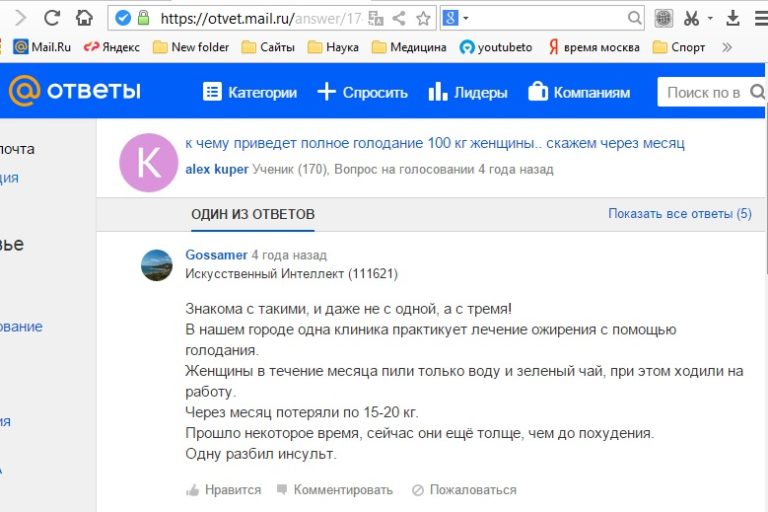Open the New folder bookmark folder
The width and height of the screenshot is (768, 512).
pyautogui.click(x=191, y=47)
